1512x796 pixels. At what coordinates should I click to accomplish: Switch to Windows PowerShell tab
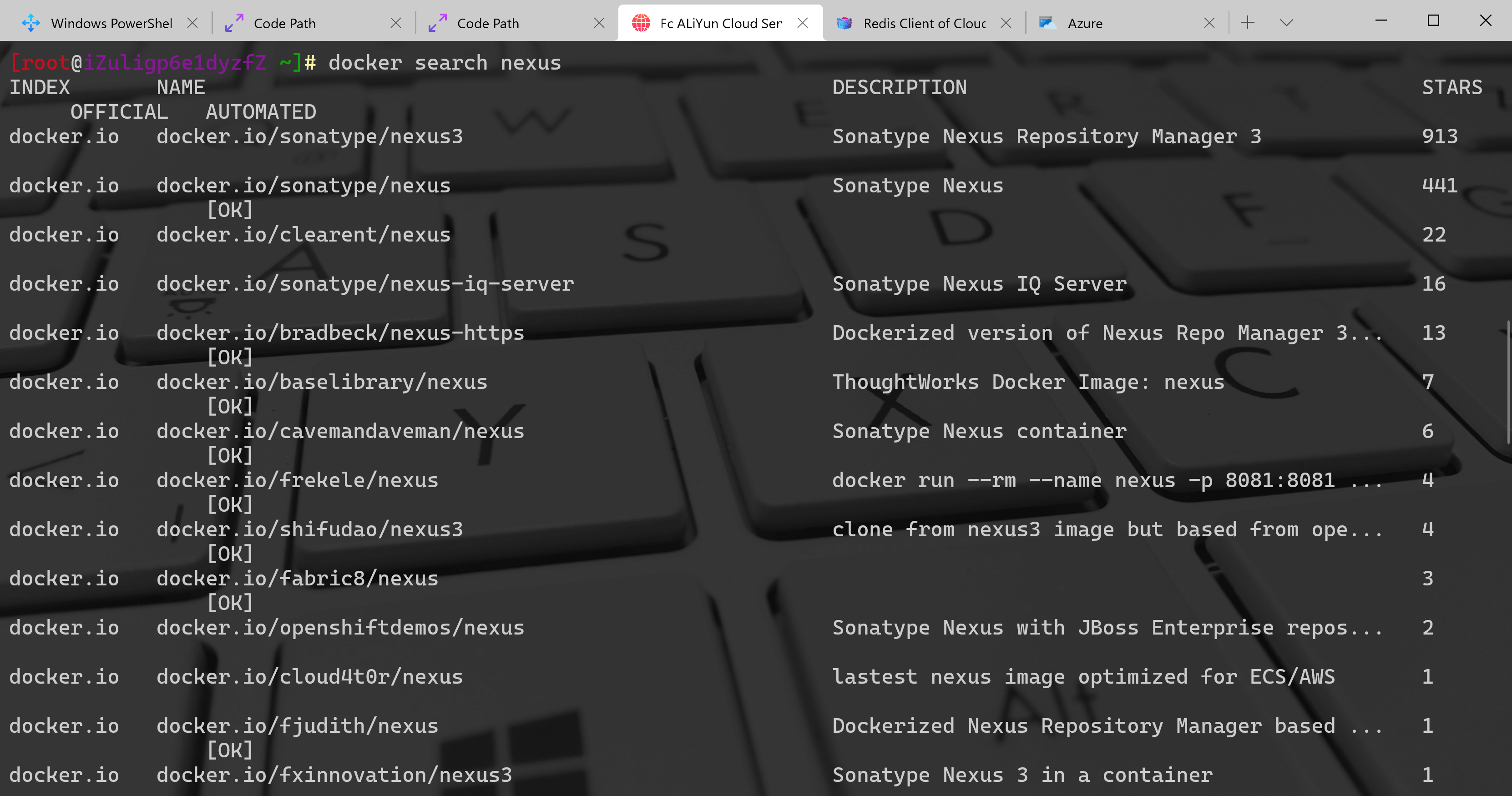(x=111, y=23)
